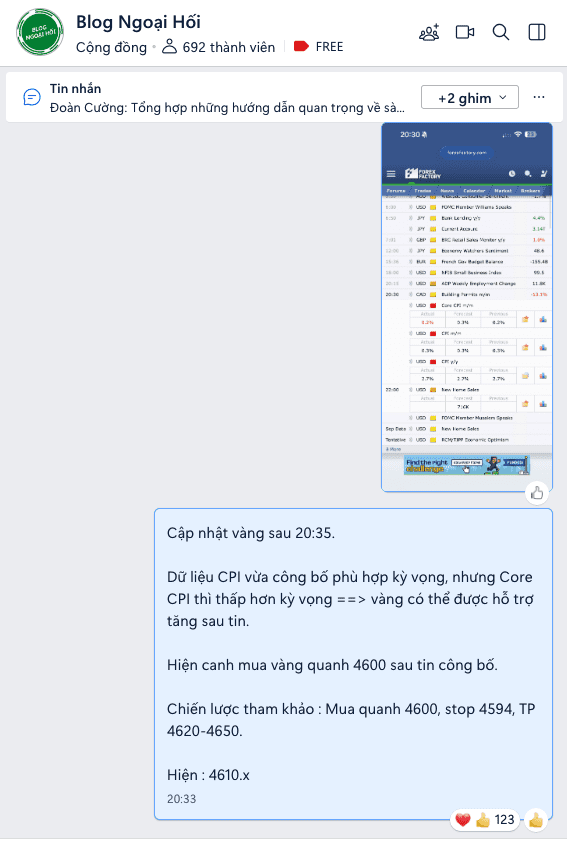The width and height of the screenshot is (567, 842).
Task: Tap the thumbs-up button on the gold update message
Action: [x=535, y=820]
